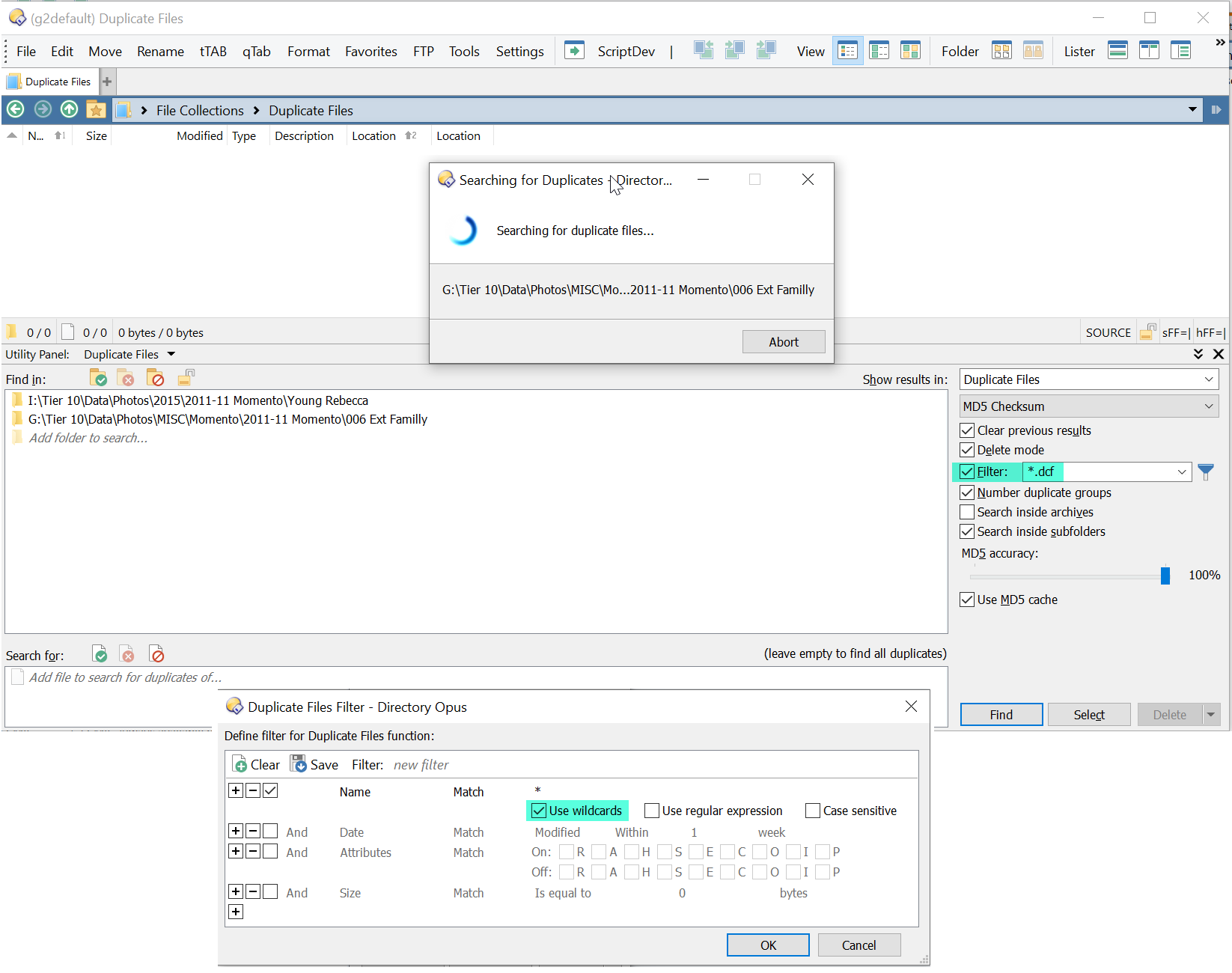Open the Favorites menu
The image size is (1232, 973).
point(370,51)
